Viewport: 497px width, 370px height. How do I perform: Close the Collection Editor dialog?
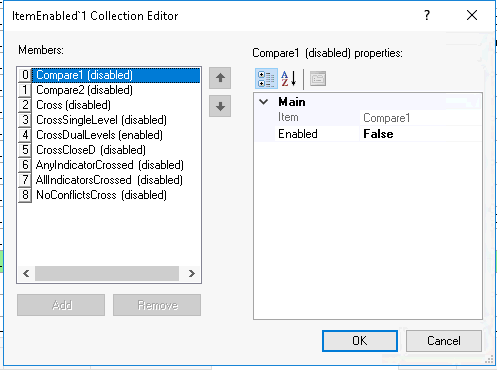472,15
